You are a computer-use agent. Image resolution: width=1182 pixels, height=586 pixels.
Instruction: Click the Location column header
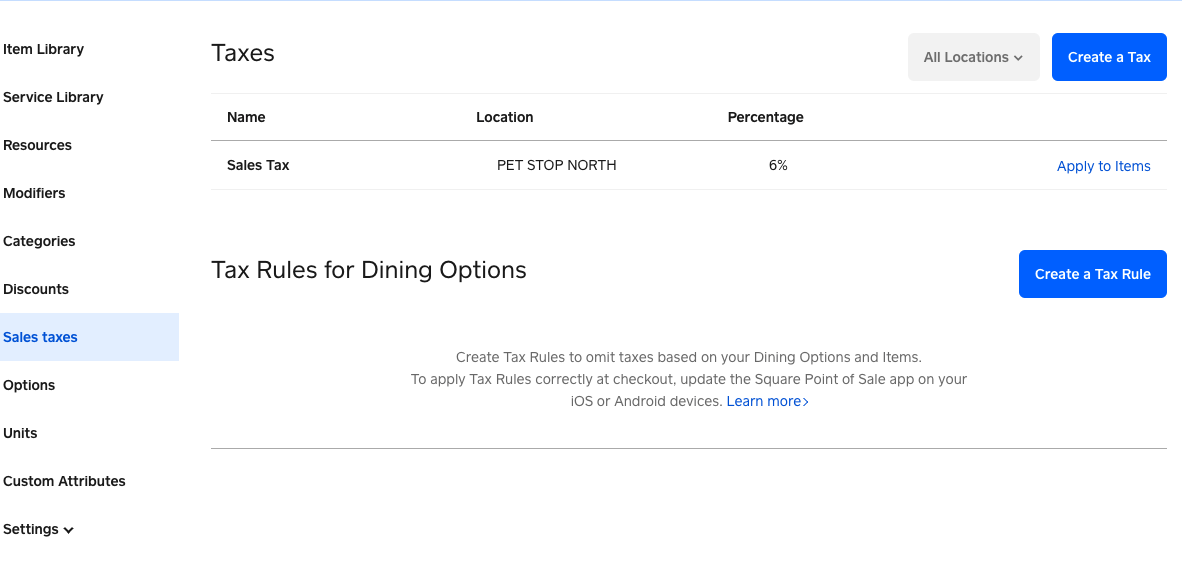(x=504, y=117)
